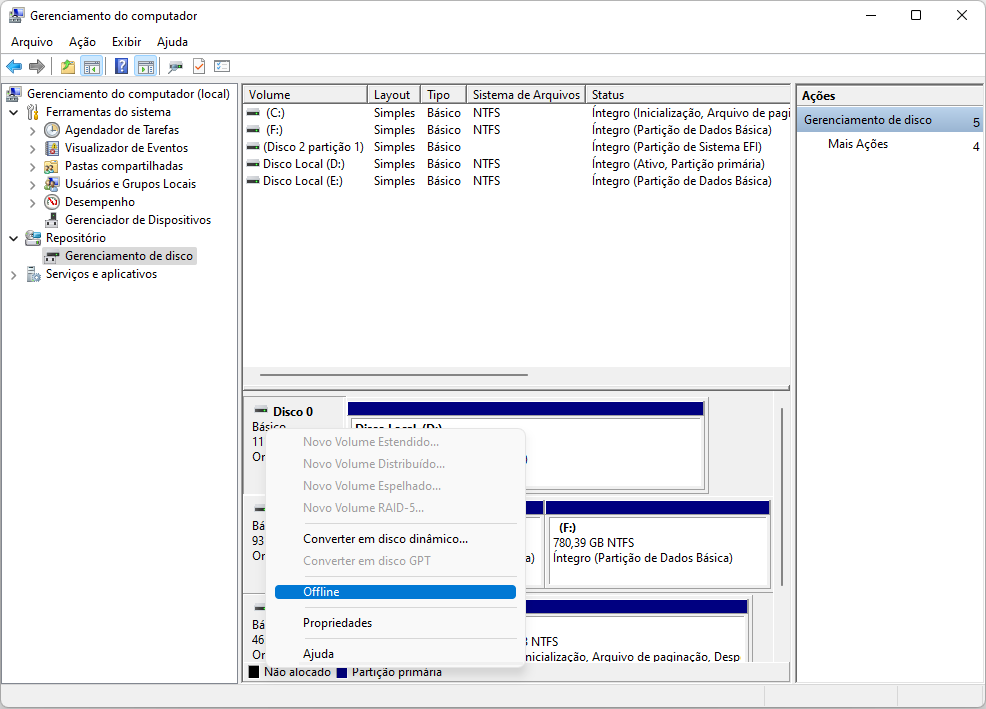Click the blue Back arrow in toolbar
Viewport: 986px width, 709px height.
[x=14, y=67]
